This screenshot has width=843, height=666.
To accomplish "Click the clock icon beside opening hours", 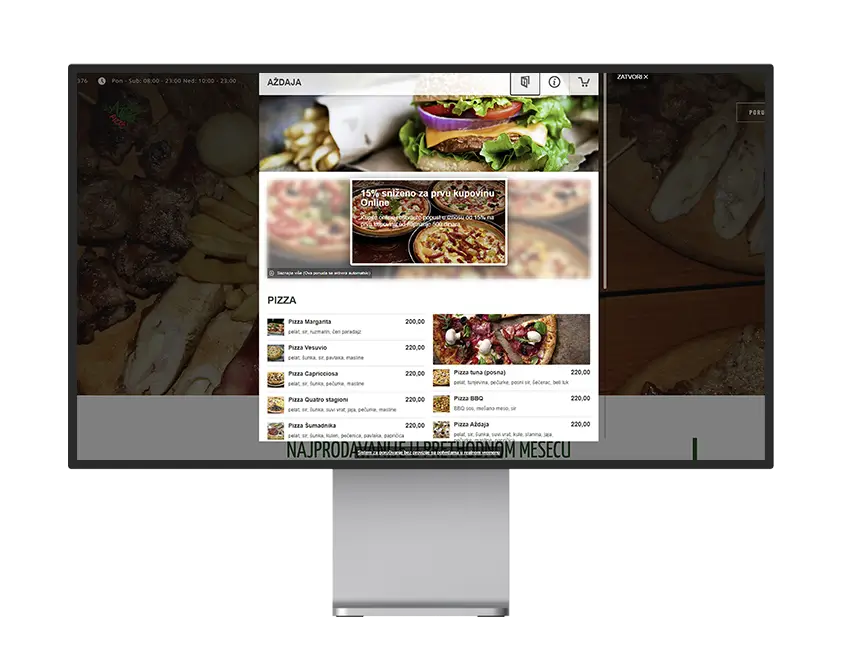I will click(x=102, y=81).
